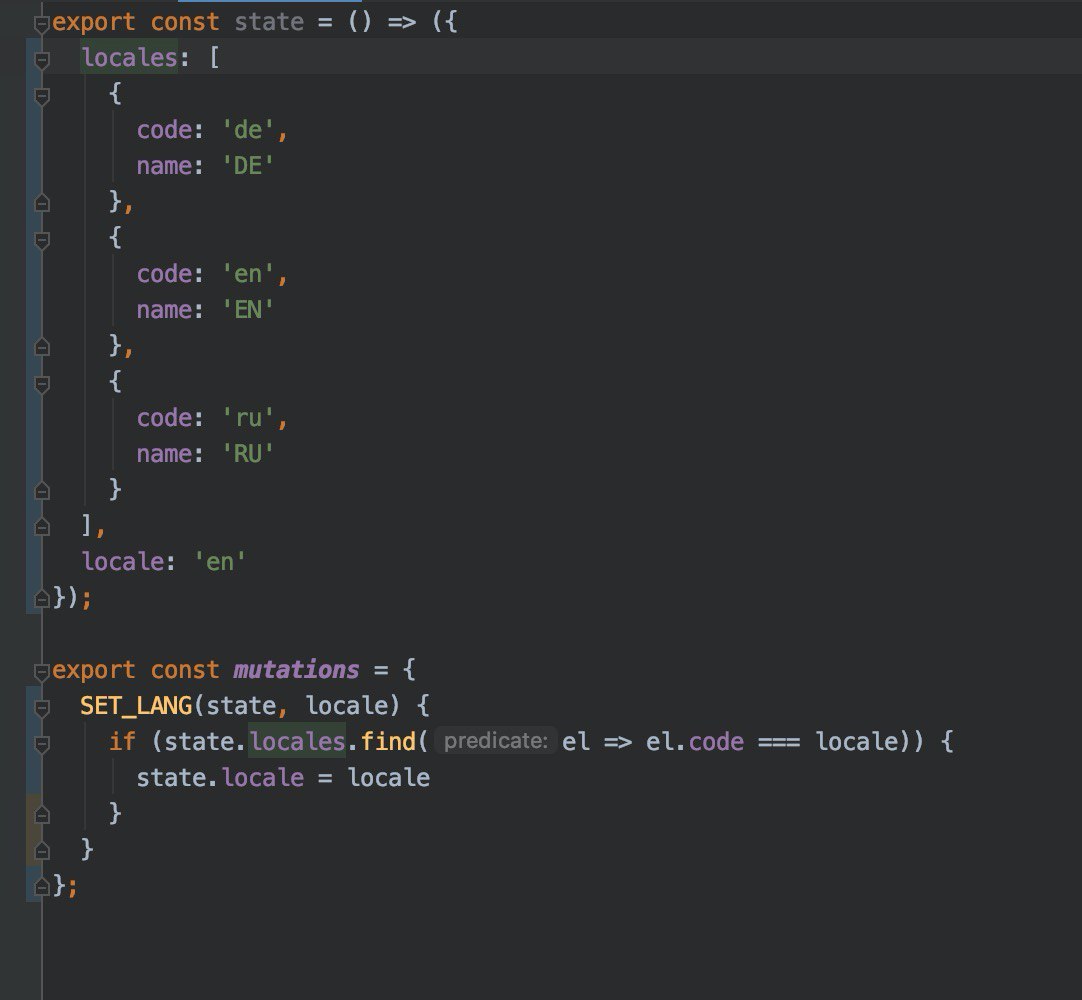The height and width of the screenshot is (1000, 1082).
Task: Click the fold end marker closing the if block
Action: coord(42,815)
